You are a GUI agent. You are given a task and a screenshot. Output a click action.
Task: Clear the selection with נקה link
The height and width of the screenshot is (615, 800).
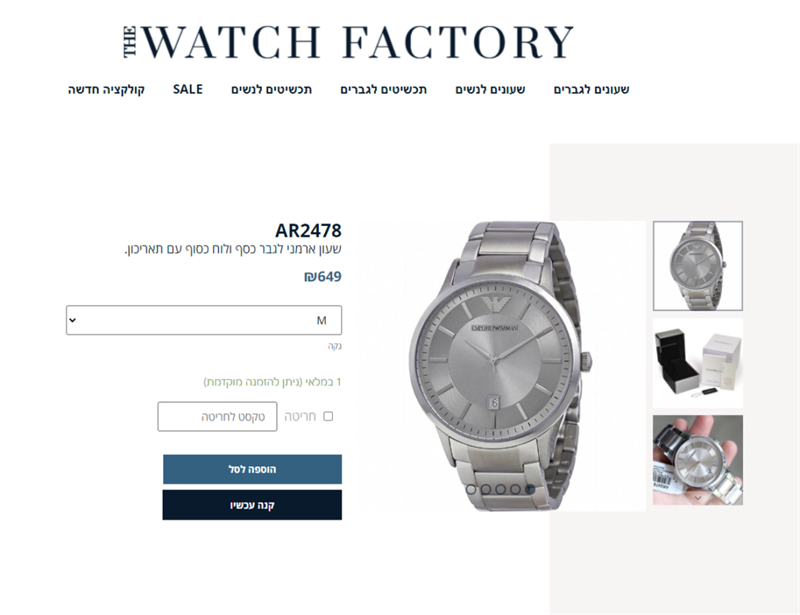(335, 346)
